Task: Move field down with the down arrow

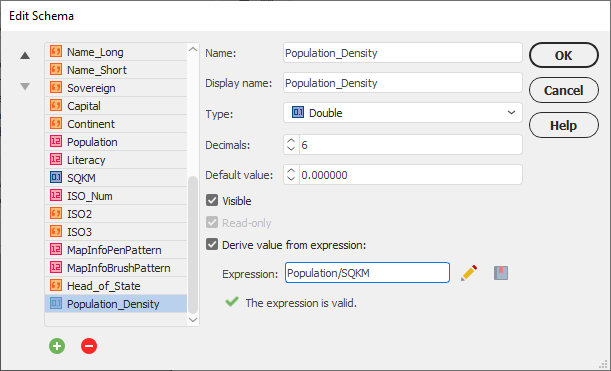Action: pos(25,86)
